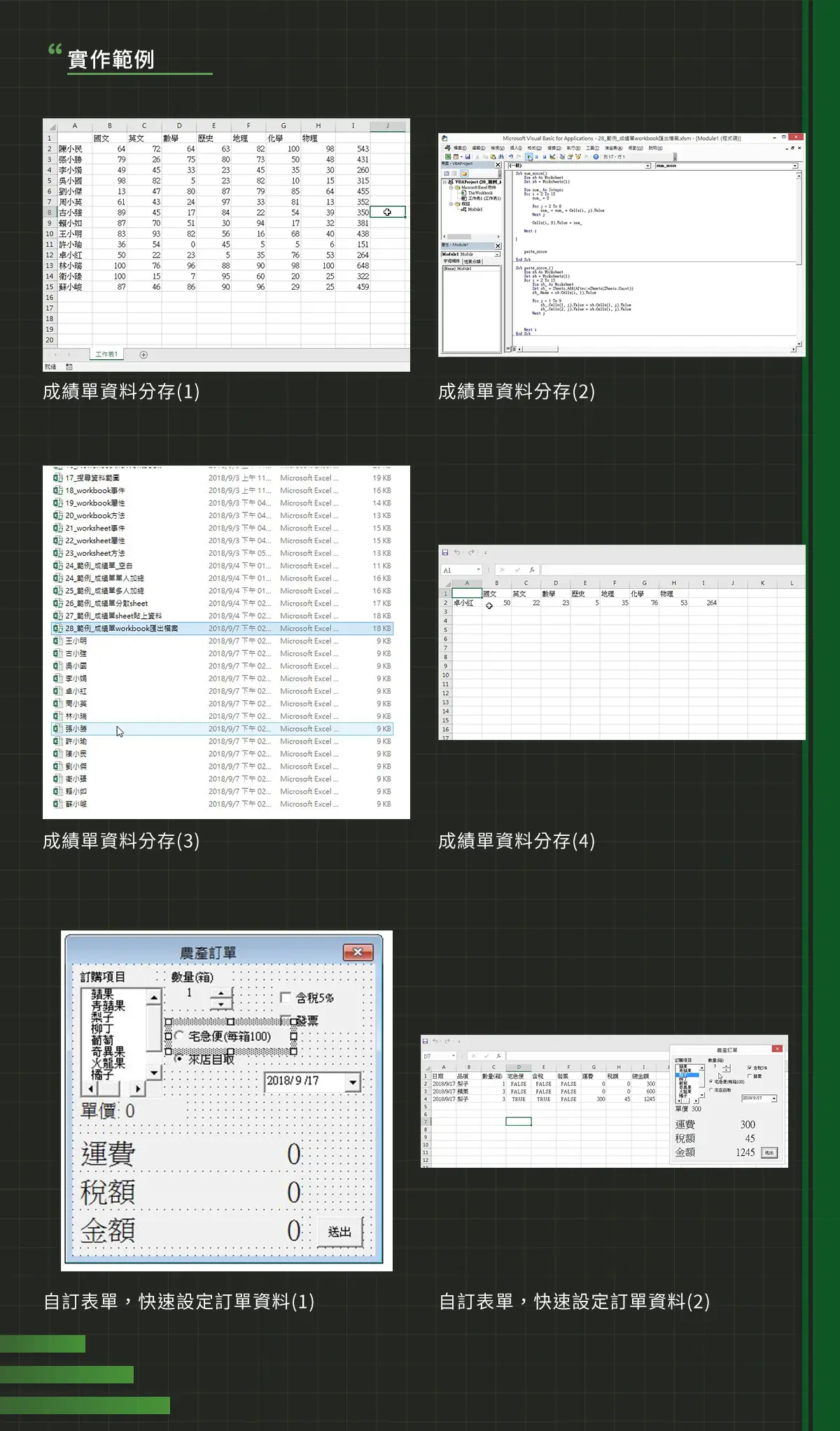
Task: Open the 性質分類 tab in properties panel
Action: [x=472, y=261]
